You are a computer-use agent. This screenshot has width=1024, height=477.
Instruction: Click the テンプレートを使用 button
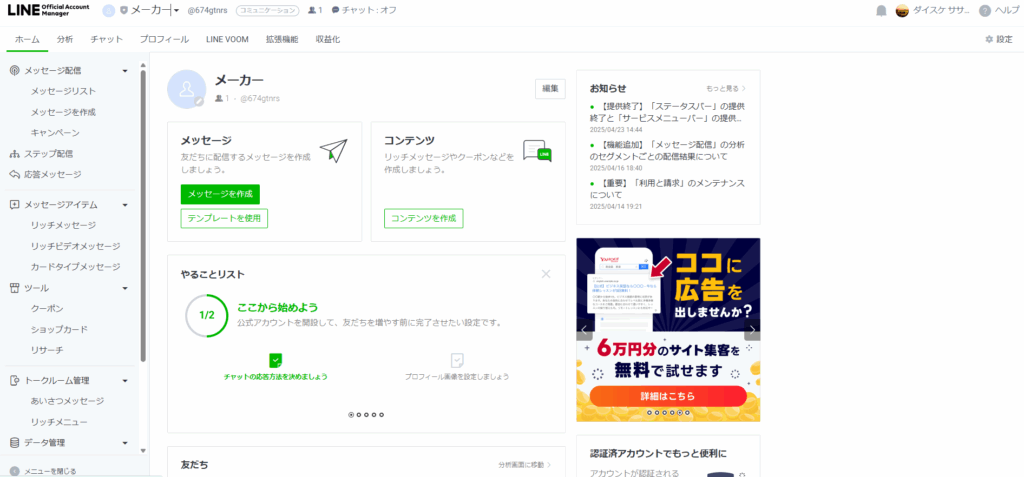coord(224,218)
